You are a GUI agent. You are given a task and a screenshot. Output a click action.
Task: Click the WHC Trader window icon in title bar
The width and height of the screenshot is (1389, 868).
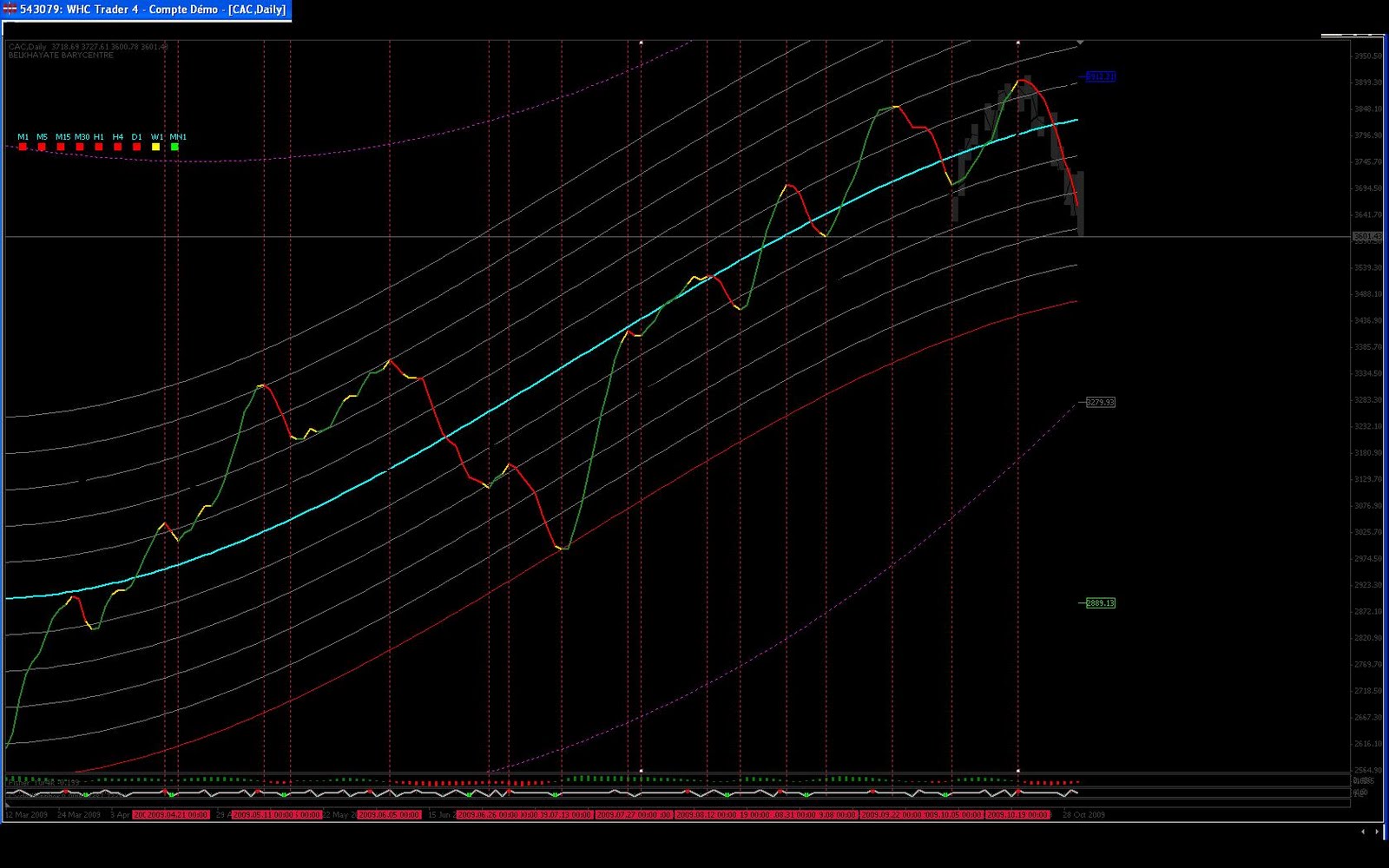[10, 9]
